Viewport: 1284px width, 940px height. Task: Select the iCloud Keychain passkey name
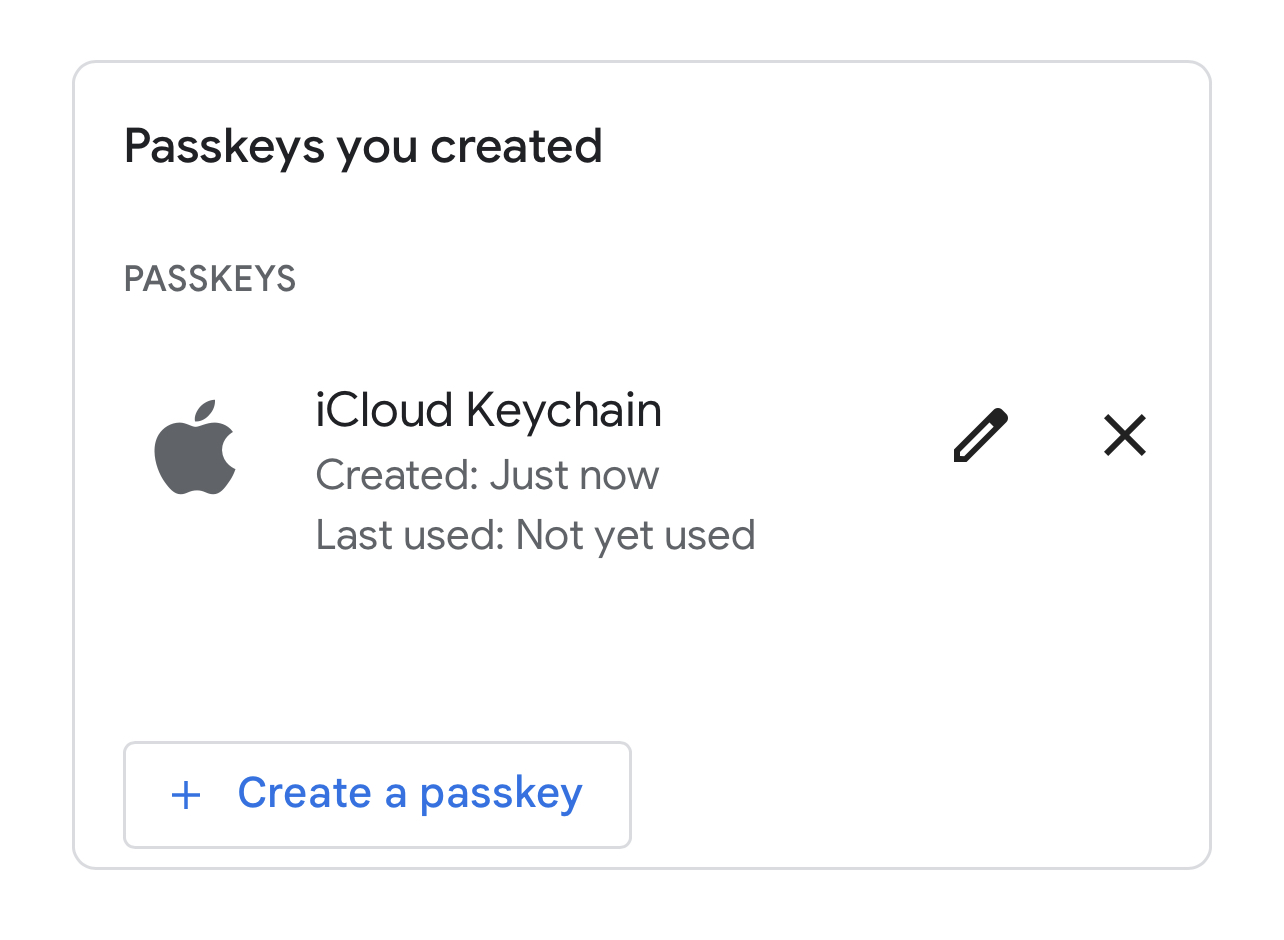(x=488, y=411)
